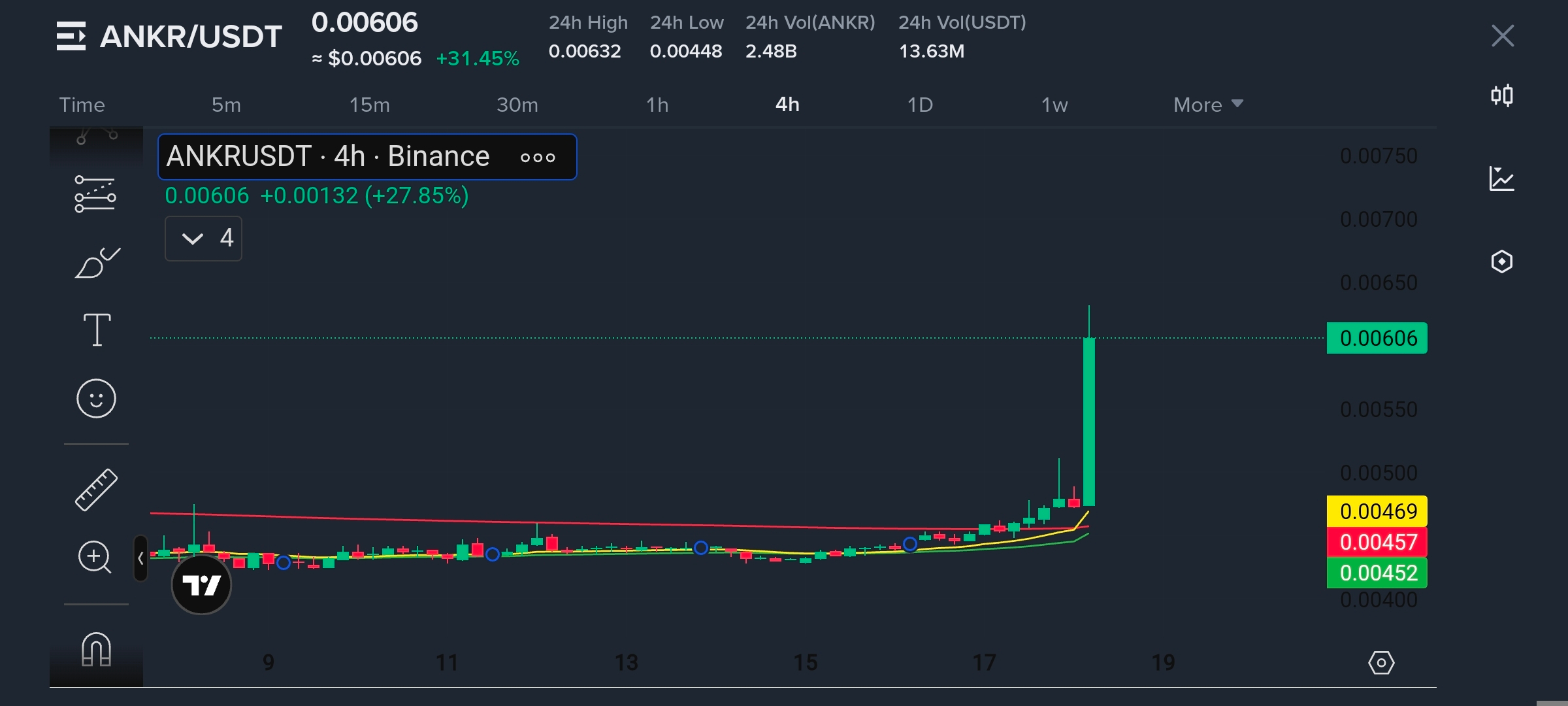Expand the More timeframes dropdown

pos(1208,105)
